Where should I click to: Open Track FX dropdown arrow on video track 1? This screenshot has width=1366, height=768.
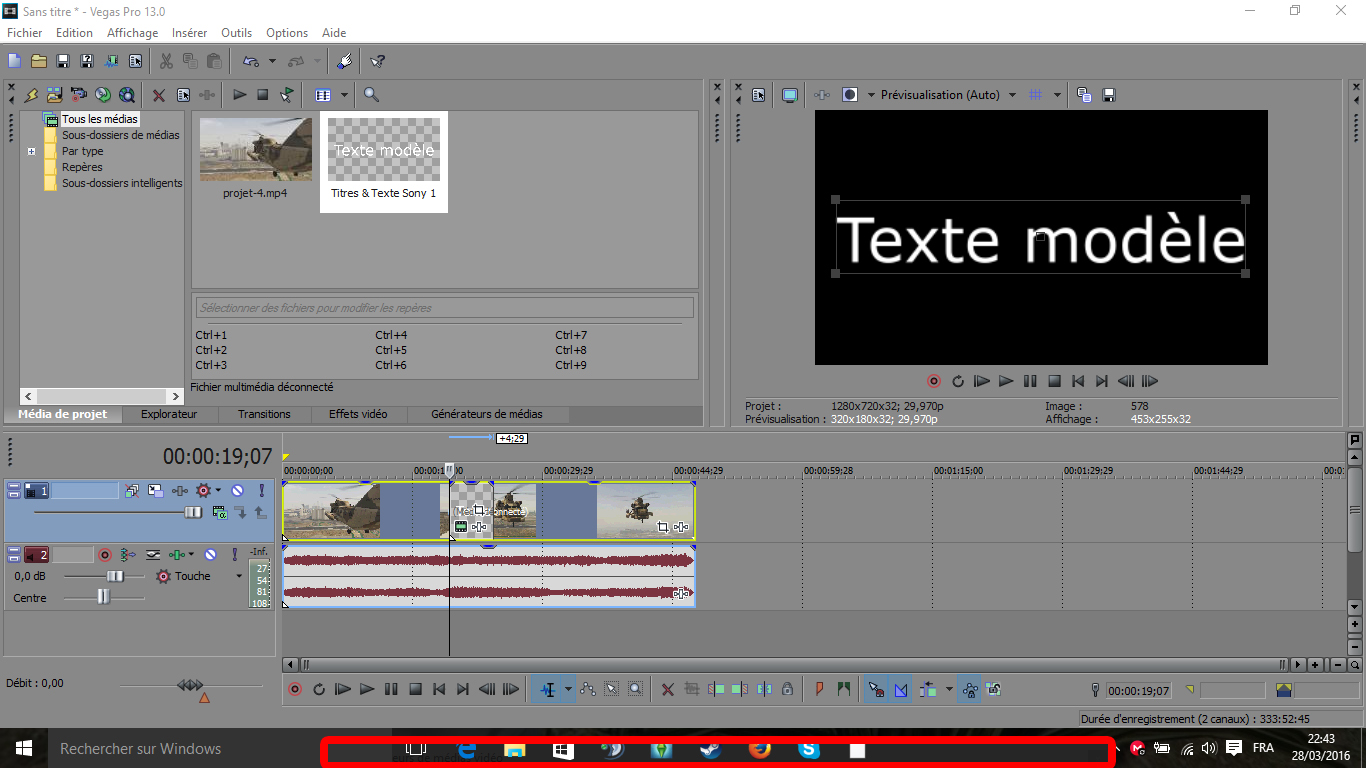click(x=218, y=491)
